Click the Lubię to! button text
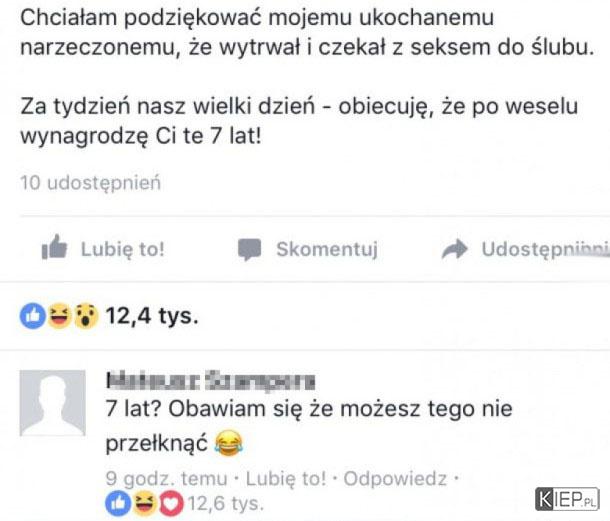Image resolution: width=610 pixels, height=521 pixels. [x=123, y=249]
